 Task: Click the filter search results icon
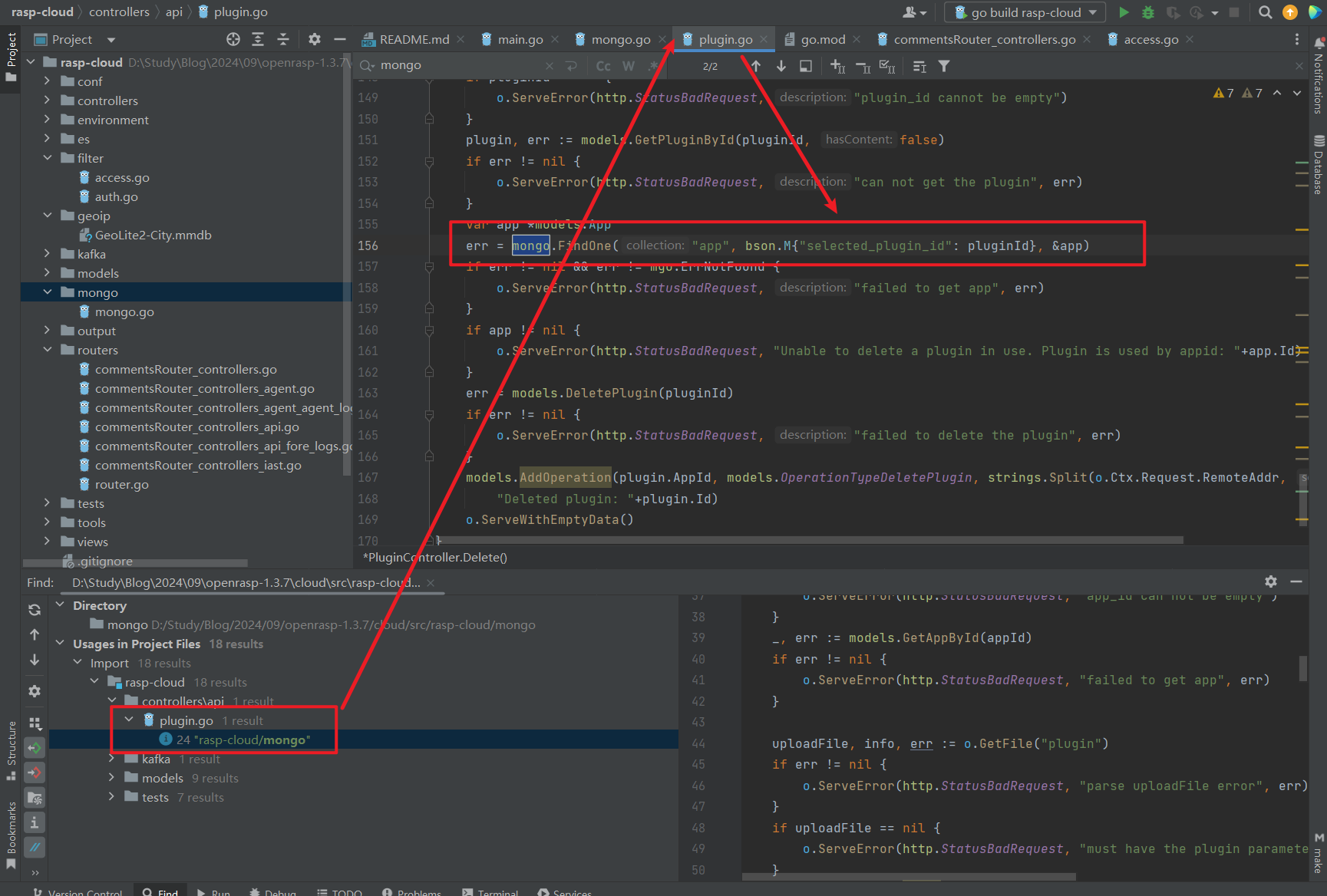coord(944,66)
